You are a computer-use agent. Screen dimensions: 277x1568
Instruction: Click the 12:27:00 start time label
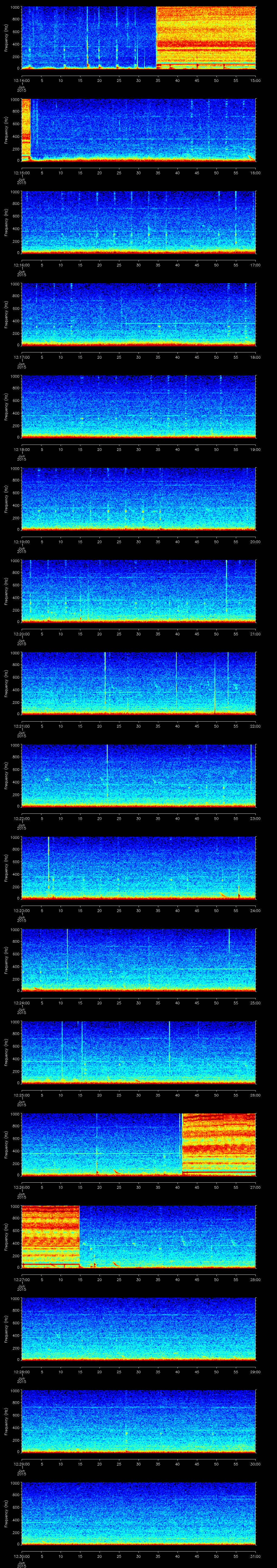(22, 1279)
